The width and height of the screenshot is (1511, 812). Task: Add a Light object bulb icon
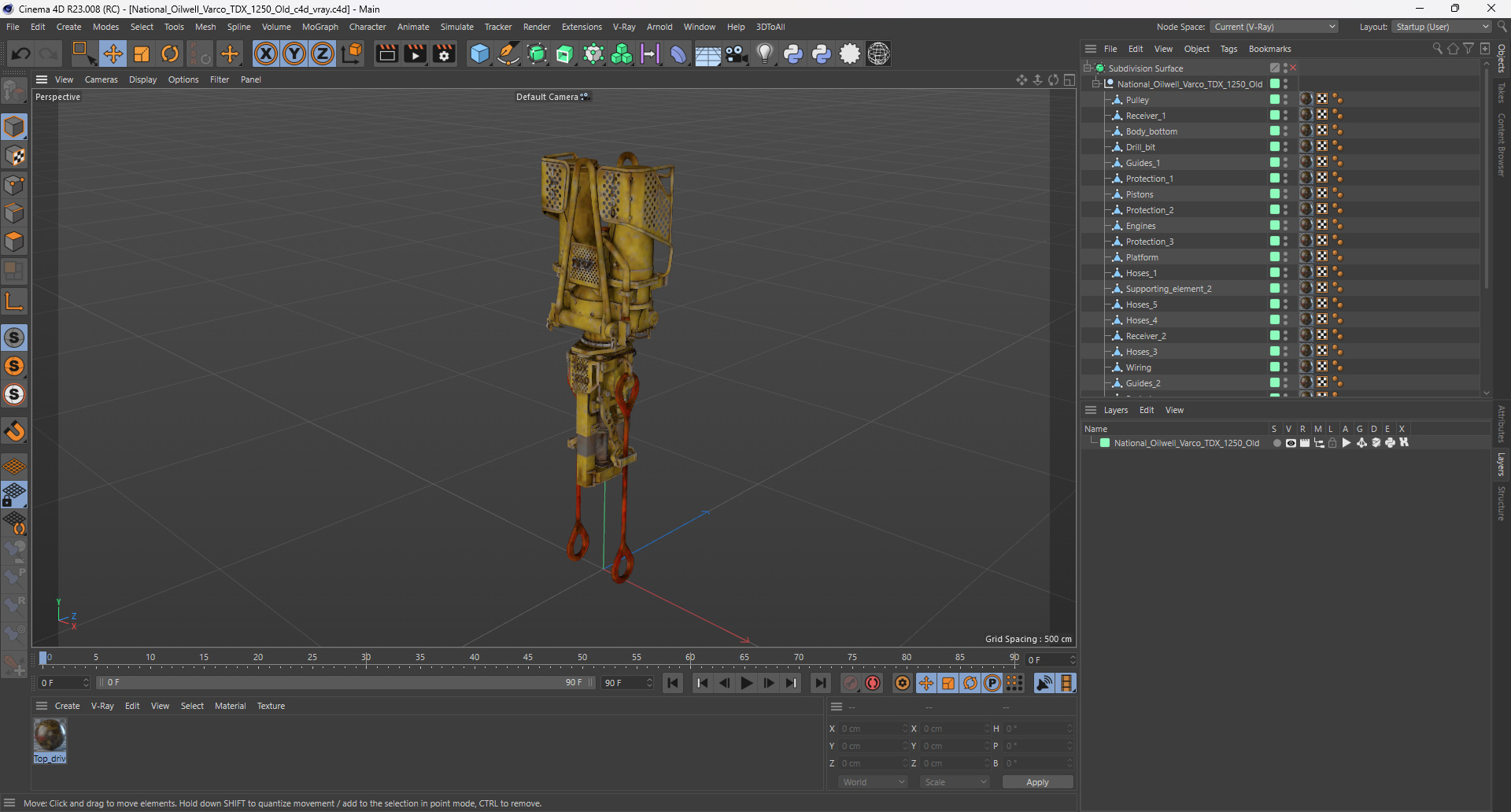[x=765, y=54]
